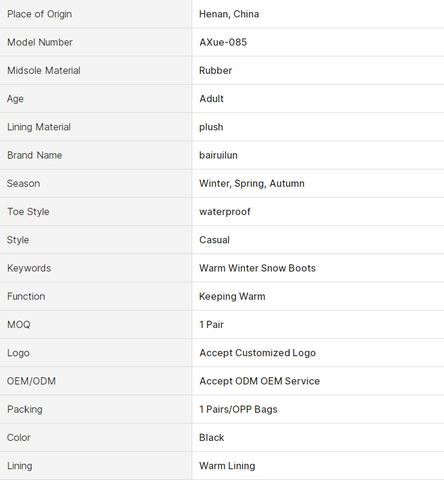The width and height of the screenshot is (444, 480).
Task: Click the brand name 'bairuilun'
Action: point(218,155)
